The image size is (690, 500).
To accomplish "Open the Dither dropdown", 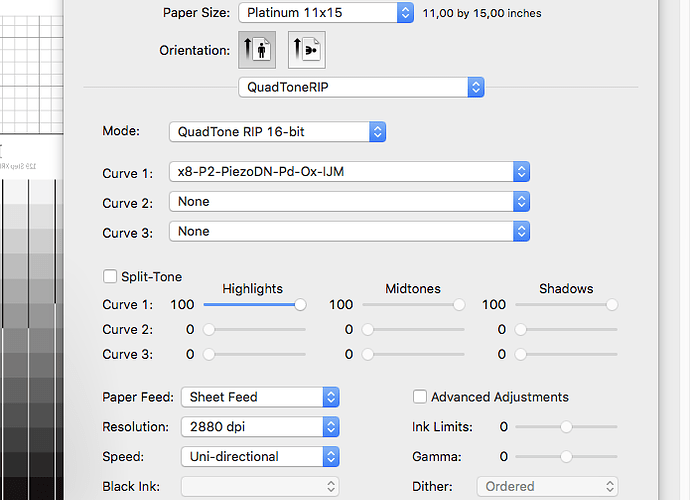I will [547, 486].
